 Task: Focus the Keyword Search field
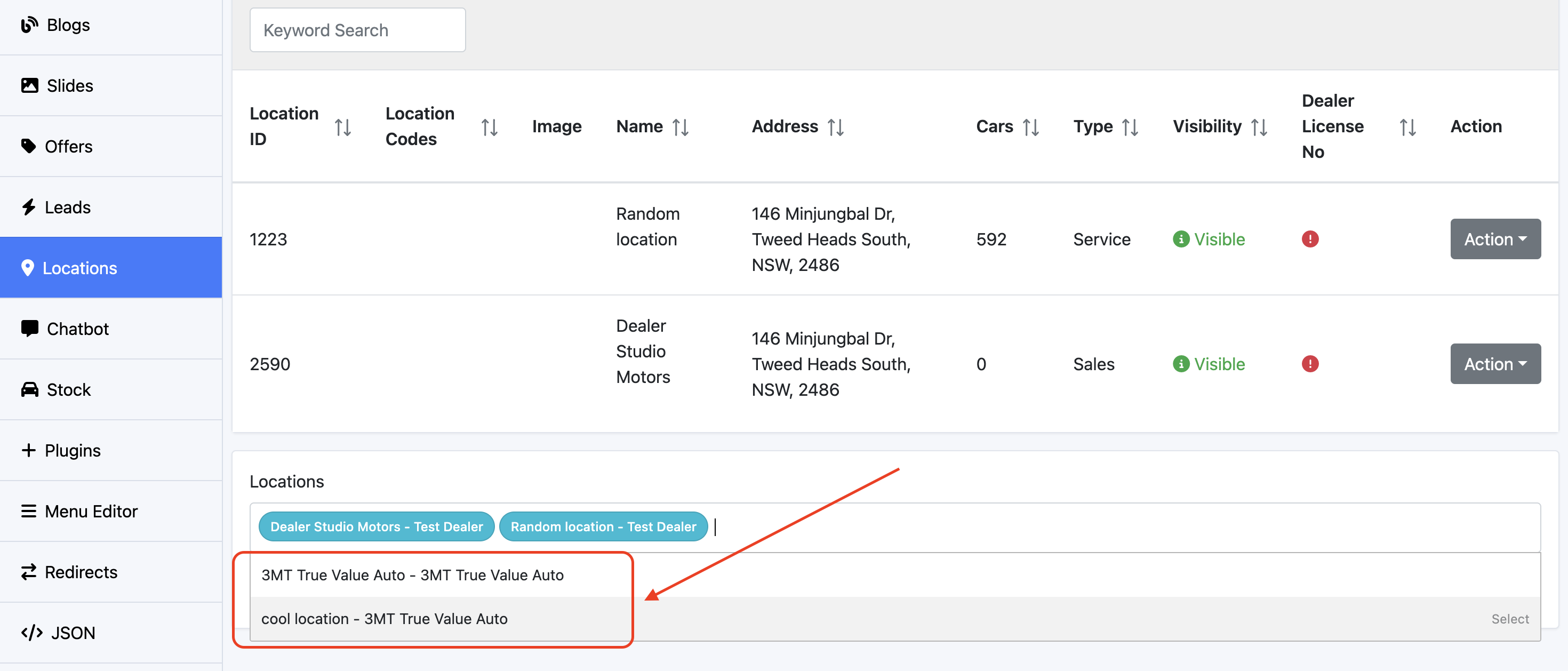357,30
